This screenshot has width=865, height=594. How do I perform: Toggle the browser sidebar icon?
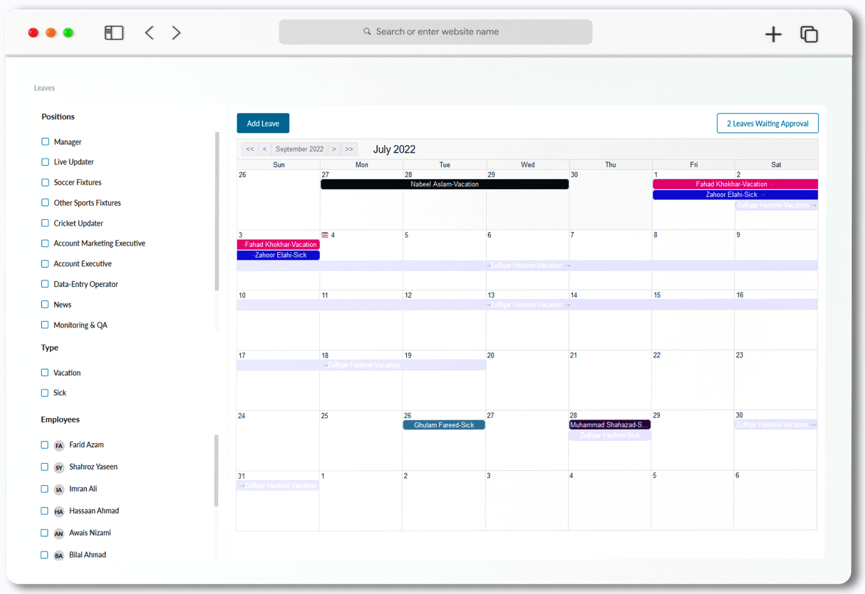tap(113, 32)
